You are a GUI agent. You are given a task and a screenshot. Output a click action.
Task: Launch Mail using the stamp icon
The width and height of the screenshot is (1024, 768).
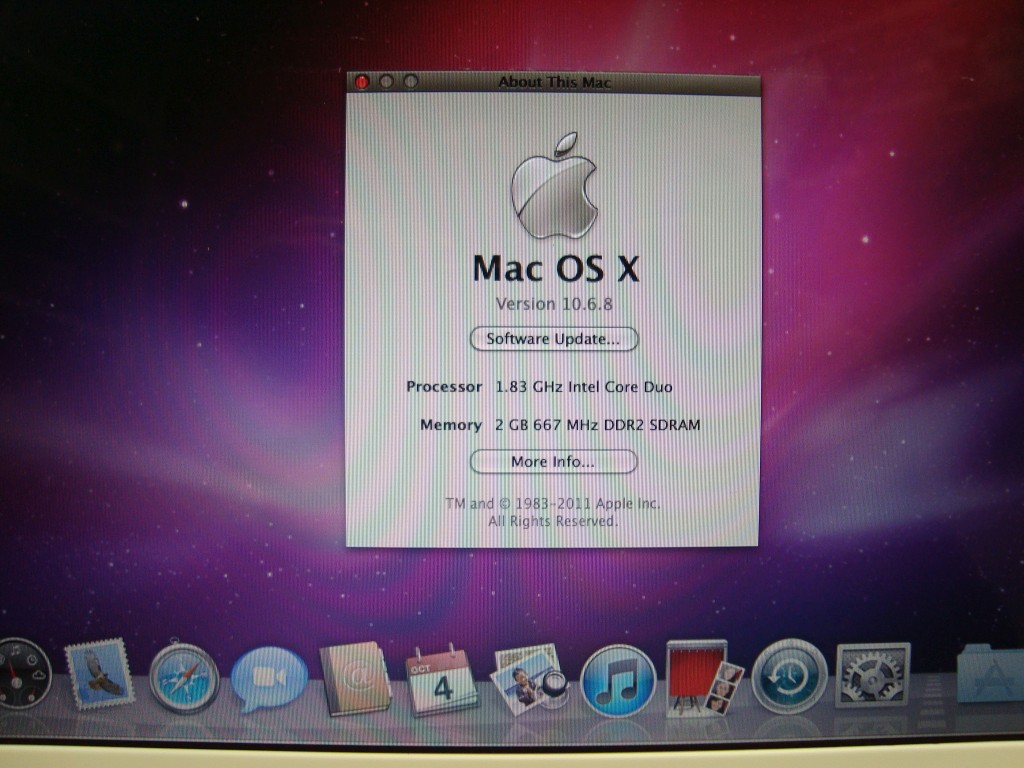[x=99, y=674]
